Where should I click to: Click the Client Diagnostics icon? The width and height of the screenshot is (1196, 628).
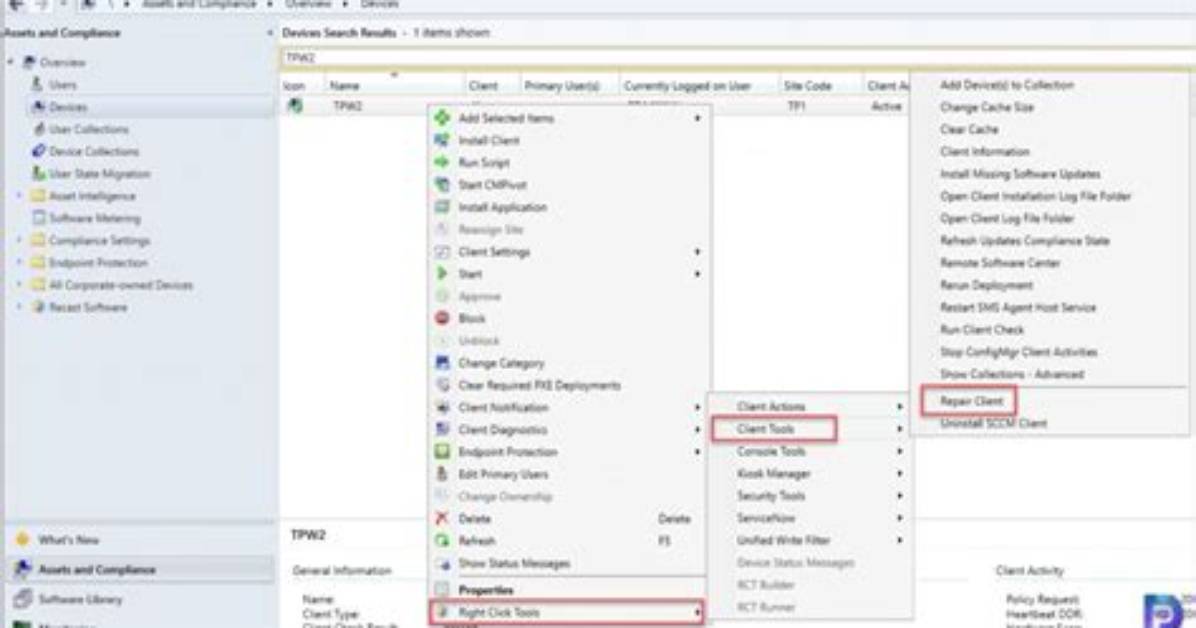[x=442, y=429]
